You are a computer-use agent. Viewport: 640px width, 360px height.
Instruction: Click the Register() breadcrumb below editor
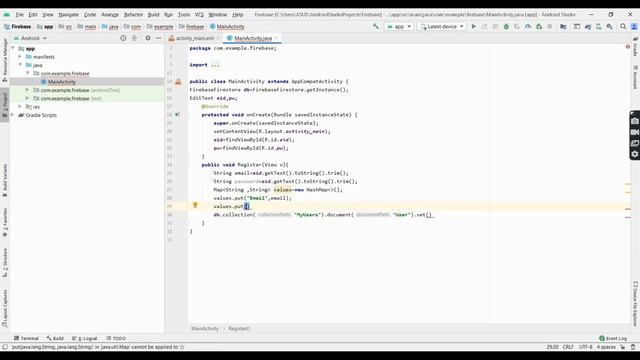click(x=239, y=329)
